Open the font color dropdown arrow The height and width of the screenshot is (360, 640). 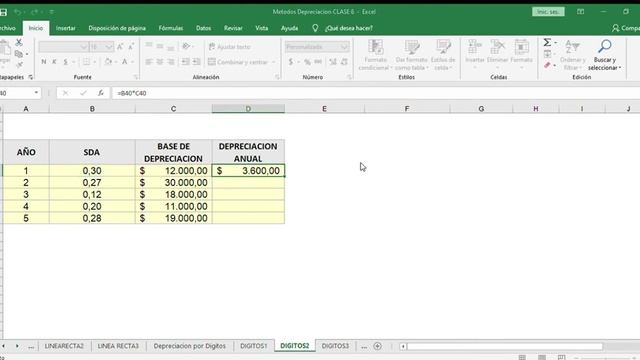point(133,62)
